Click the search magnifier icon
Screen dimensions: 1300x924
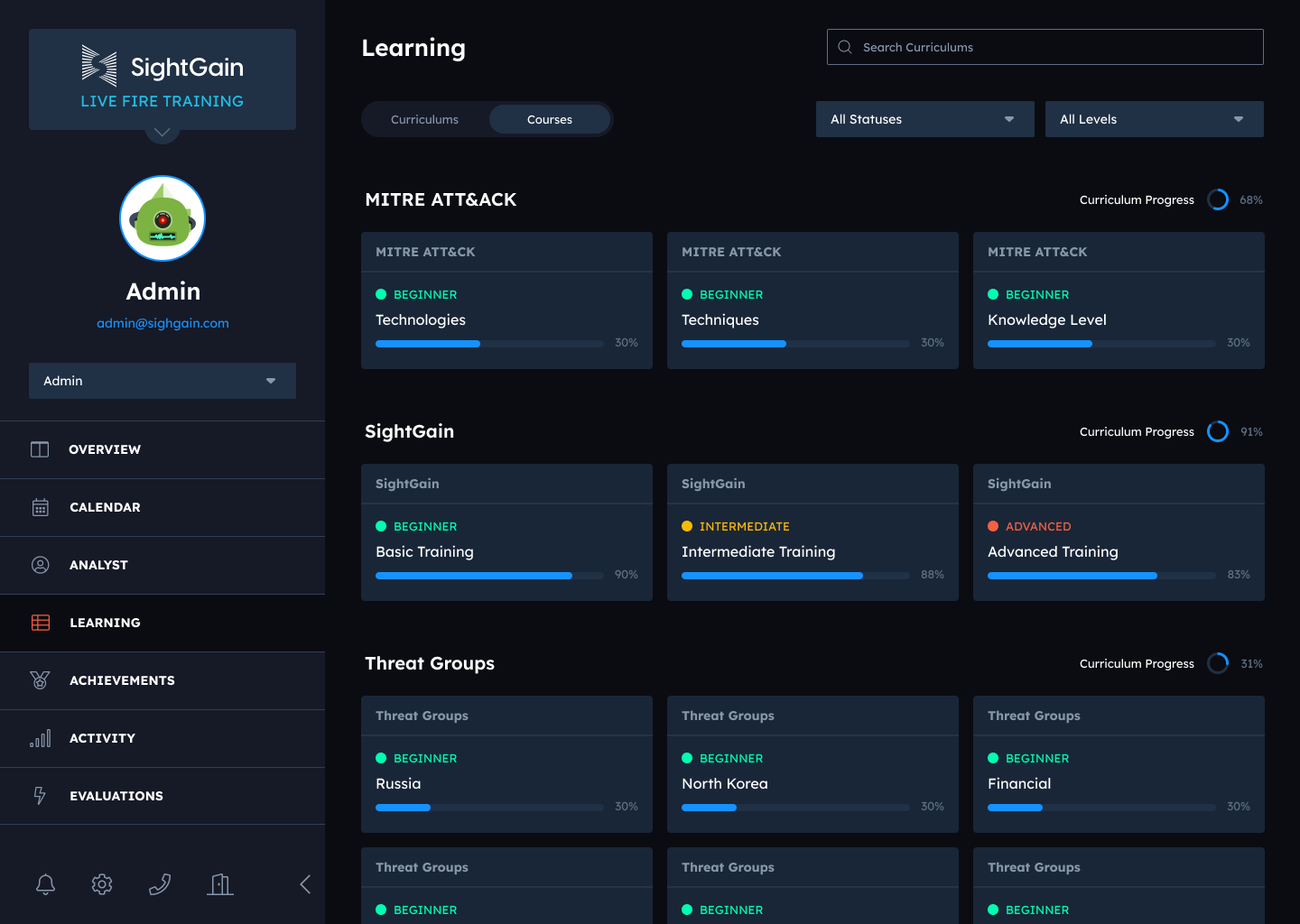845,47
